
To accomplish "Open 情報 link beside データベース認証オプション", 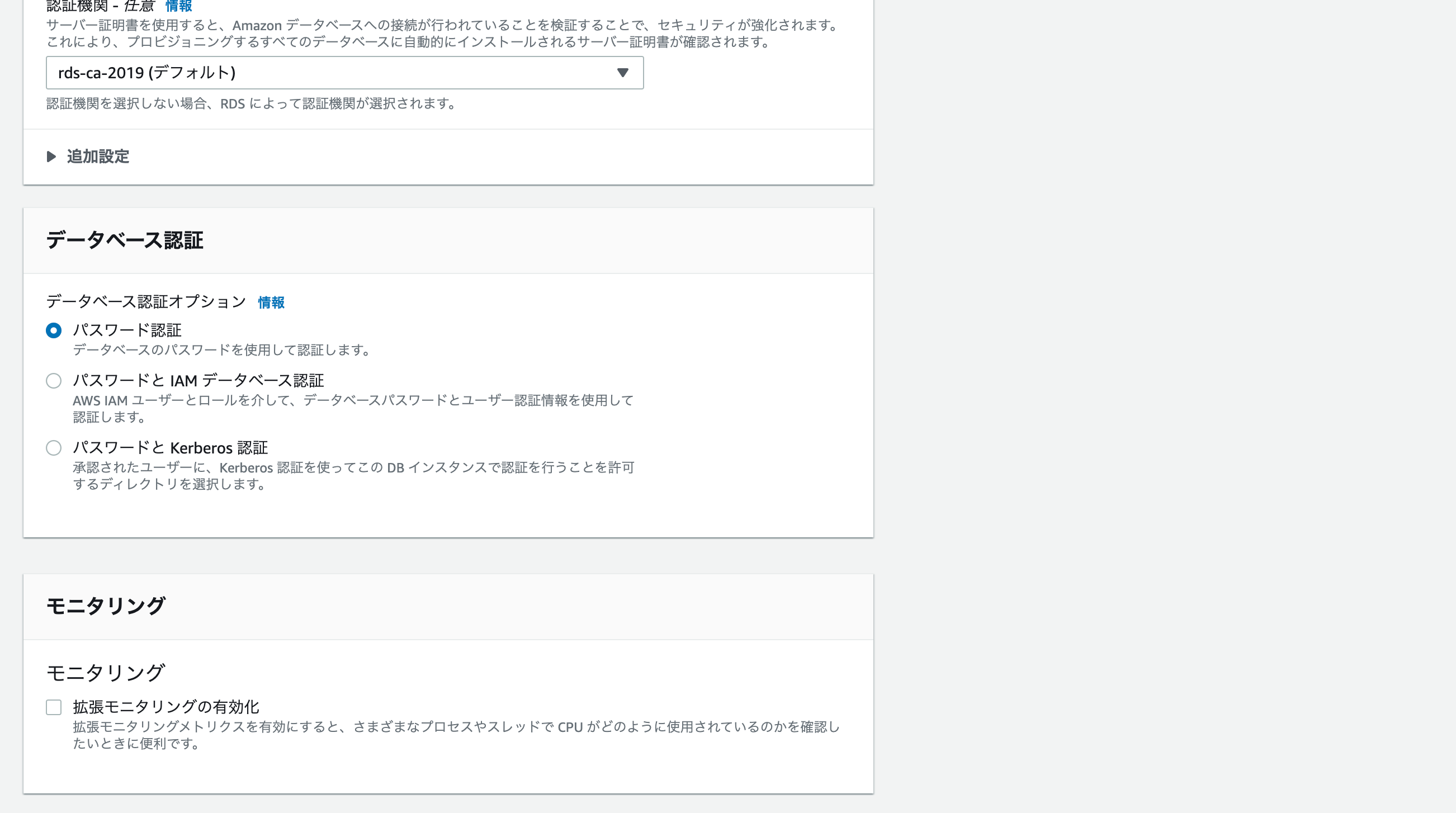I will [x=271, y=303].
